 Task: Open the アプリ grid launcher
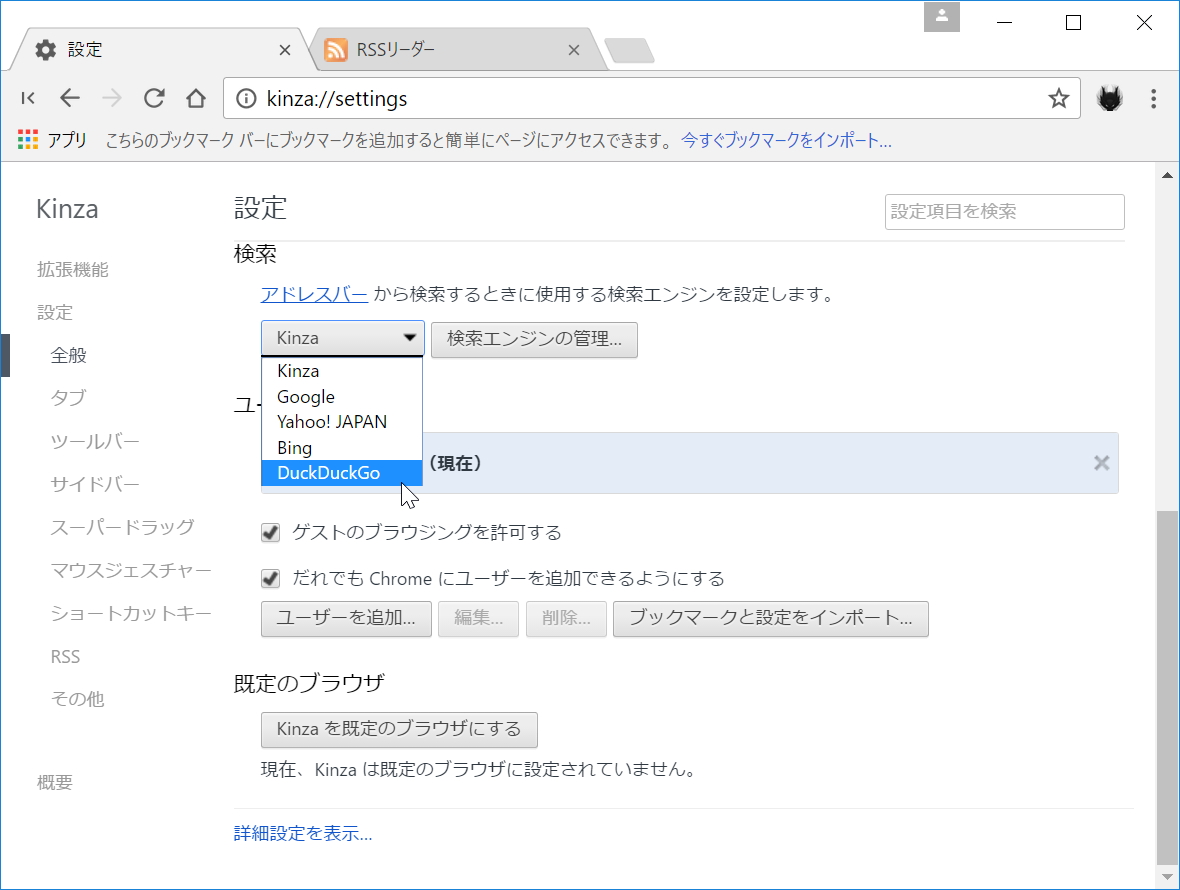click(27, 140)
